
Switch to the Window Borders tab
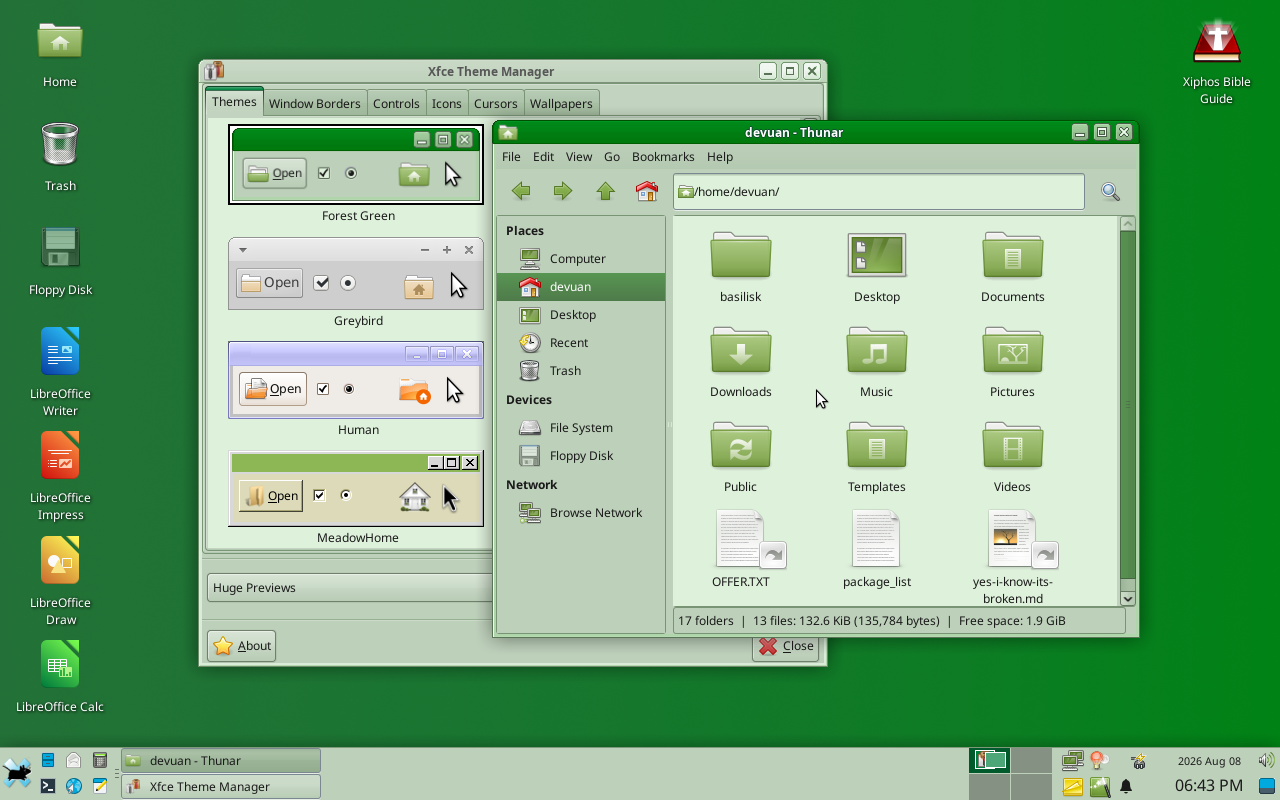click(x=315, y=103)
